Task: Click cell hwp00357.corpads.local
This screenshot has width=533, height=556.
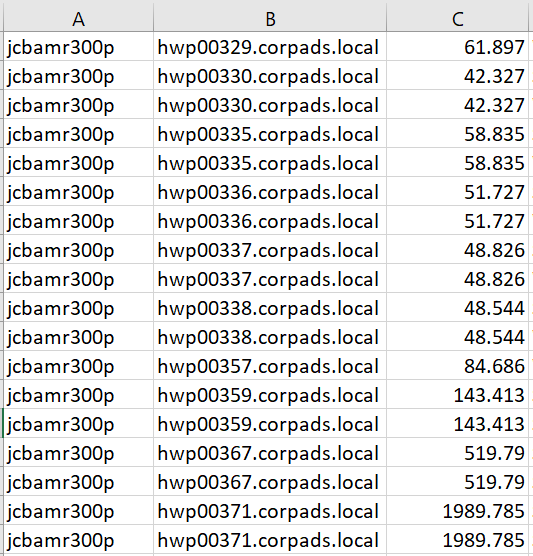Action: click(270, 365)
